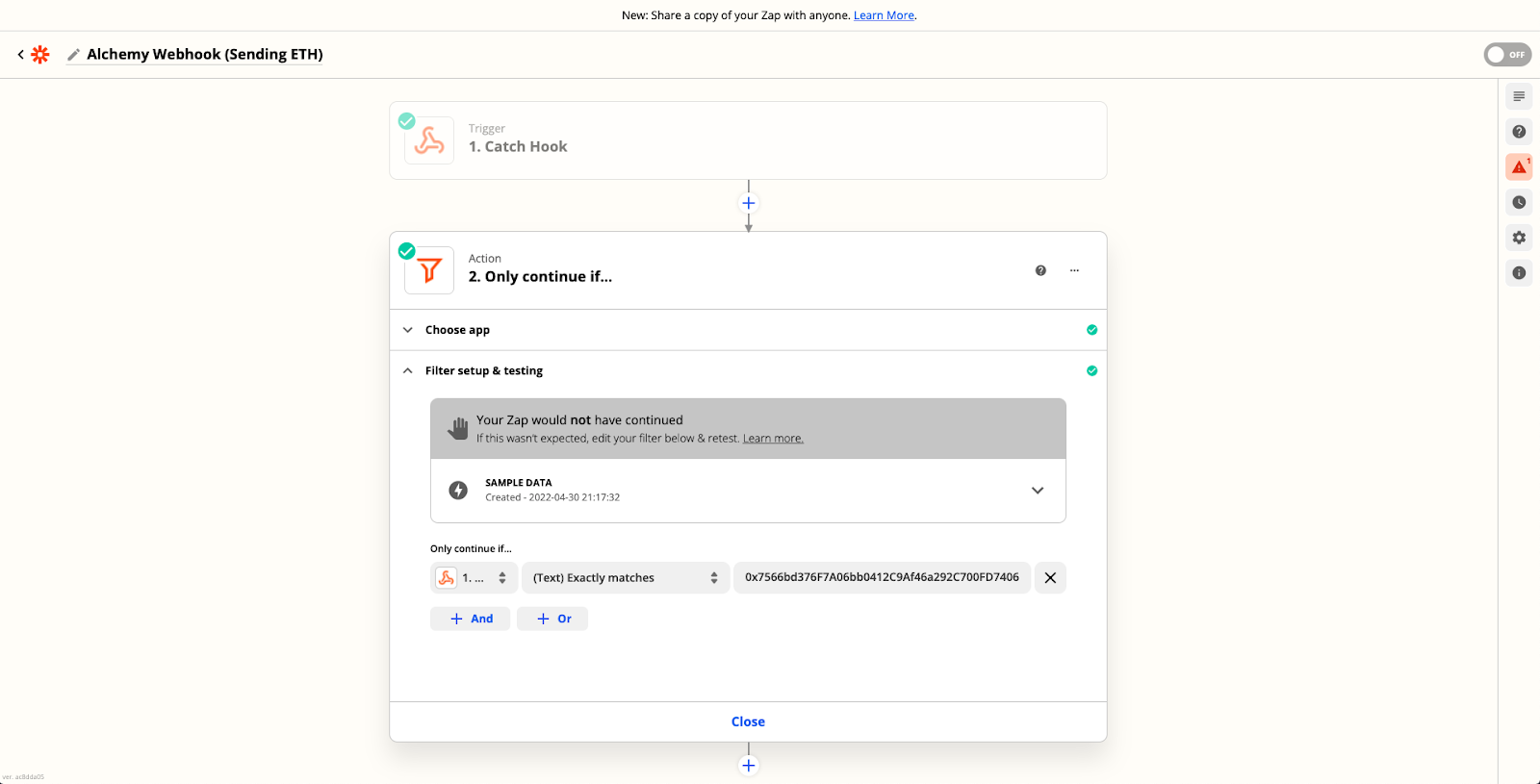The image size is (1540, 784).
Task: Click the Close button in the filter step
Action: click(748, 721)
